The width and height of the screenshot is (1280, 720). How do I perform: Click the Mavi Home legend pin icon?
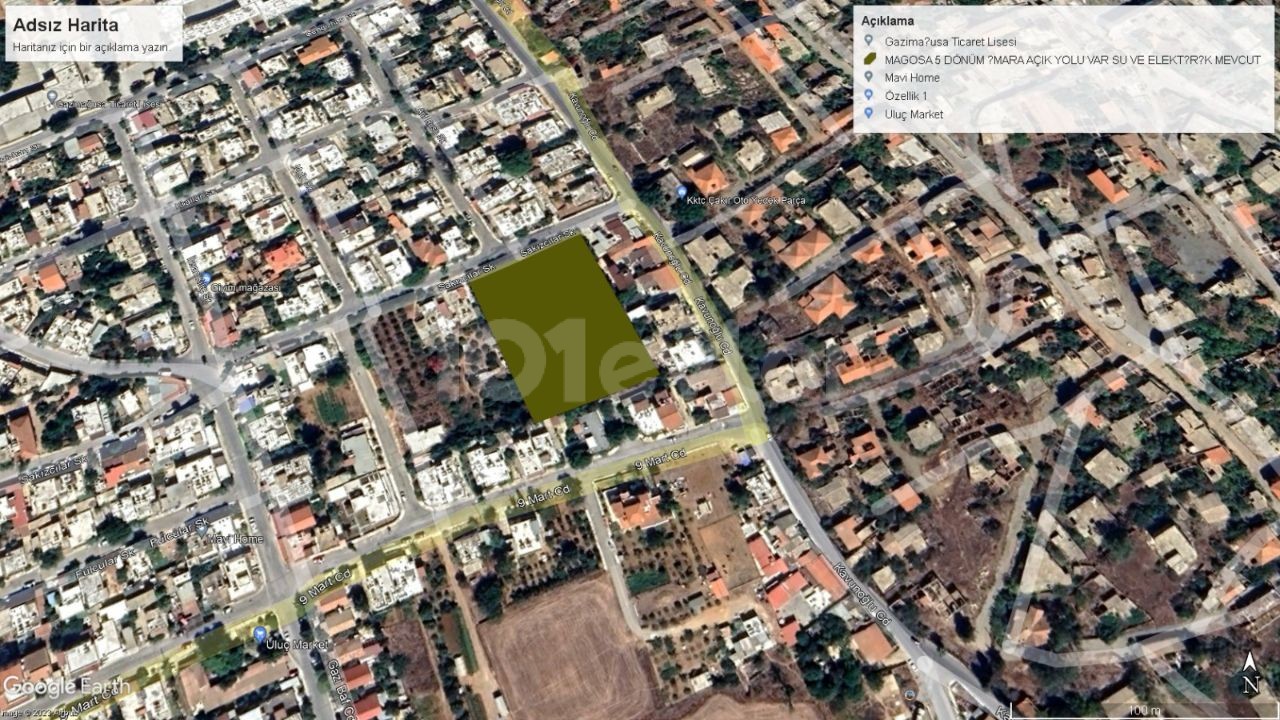coord(868,77)
